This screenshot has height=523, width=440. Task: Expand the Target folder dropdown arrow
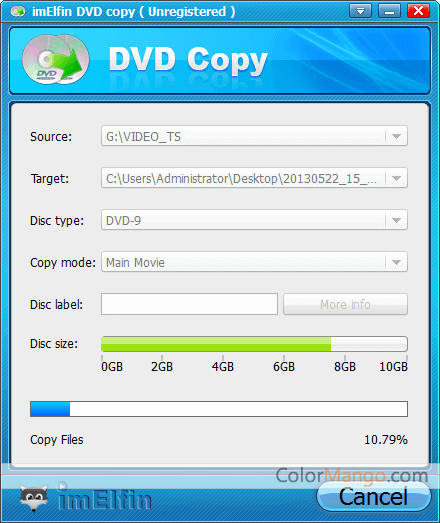396,178
